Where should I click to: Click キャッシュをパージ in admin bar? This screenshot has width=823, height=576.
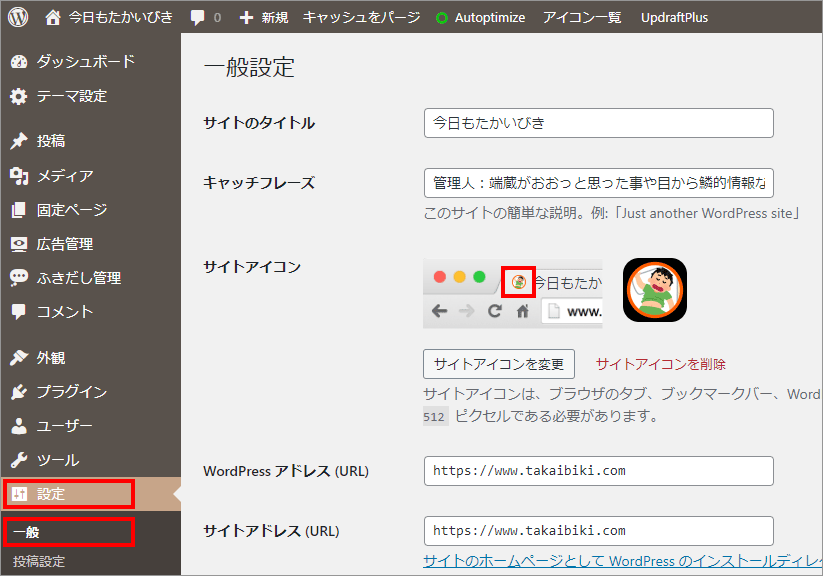click(361, 17)
